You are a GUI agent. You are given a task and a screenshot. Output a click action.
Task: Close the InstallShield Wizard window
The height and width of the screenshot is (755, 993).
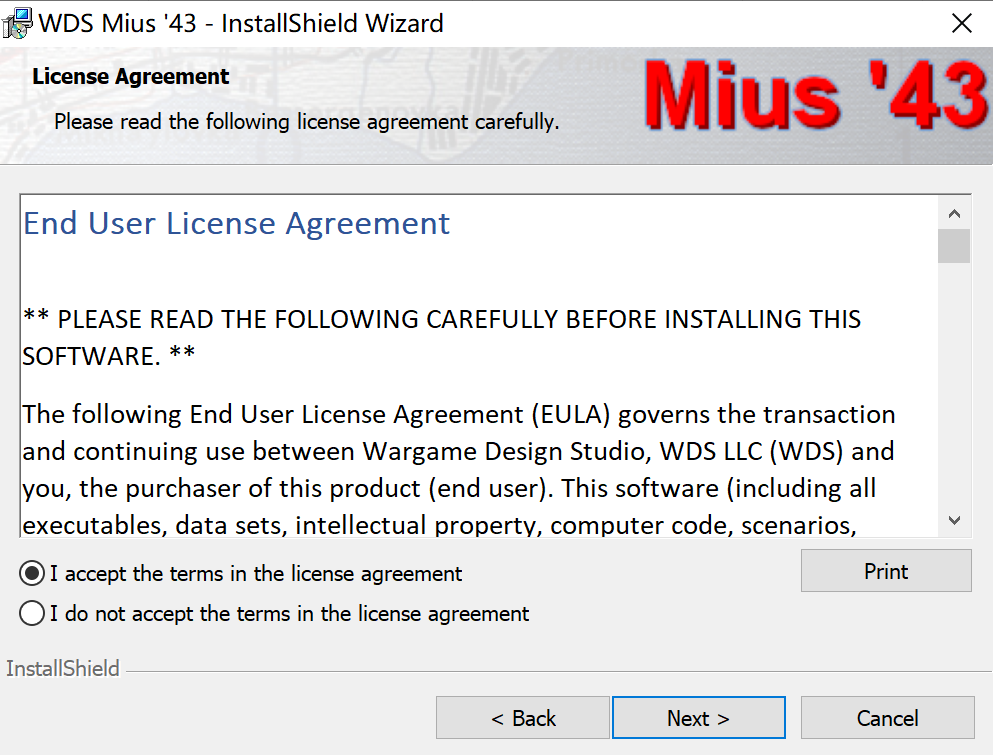(961, 23)
